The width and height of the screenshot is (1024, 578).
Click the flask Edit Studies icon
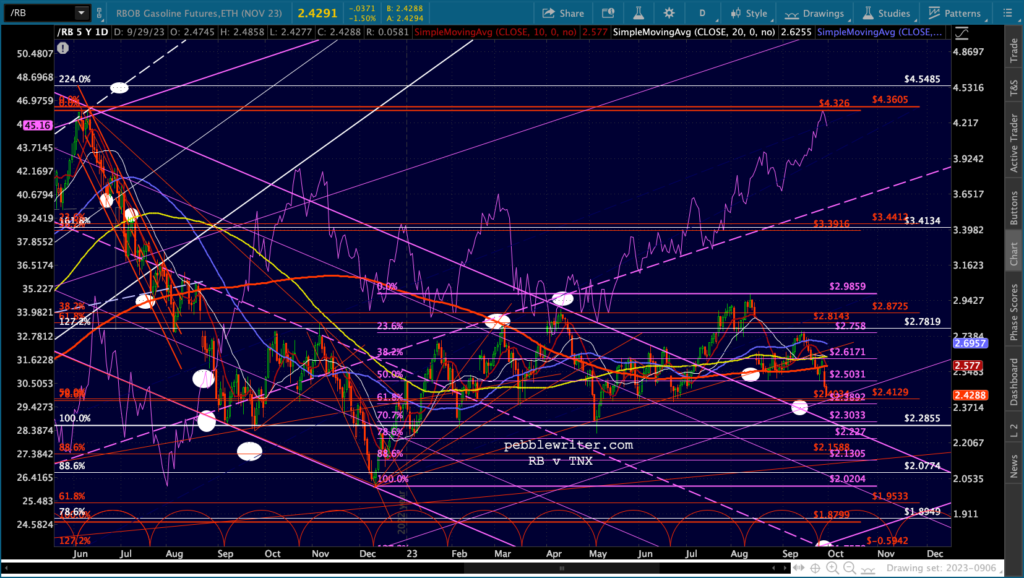click(x=638, y=13)
